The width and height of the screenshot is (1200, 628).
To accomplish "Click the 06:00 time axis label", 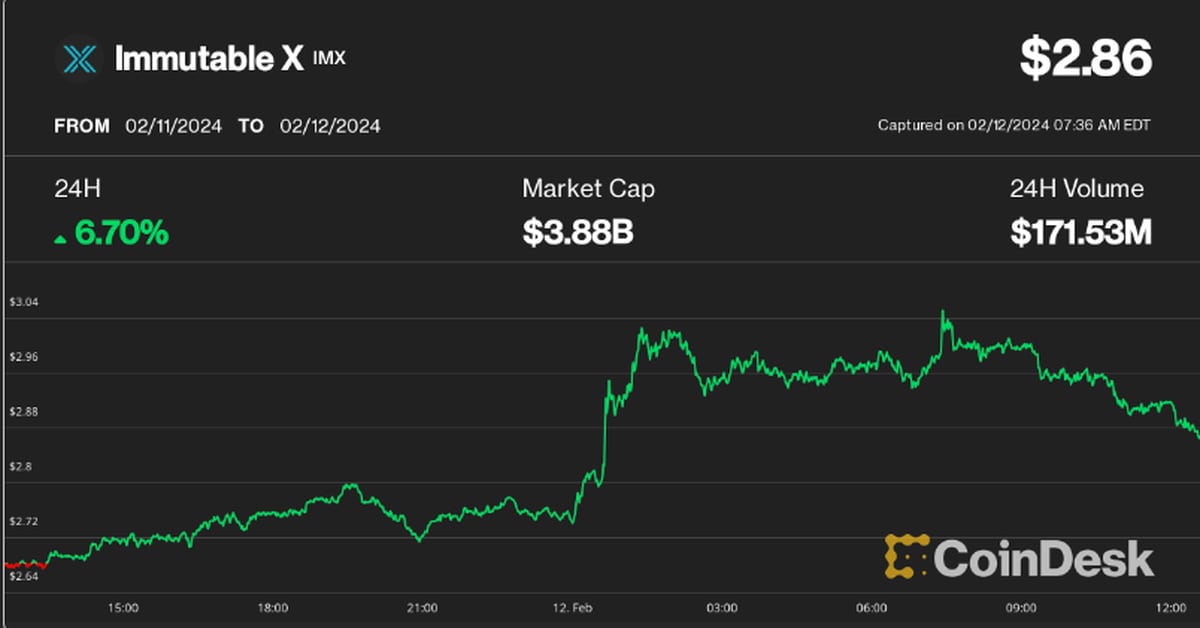I will point(871,607).
